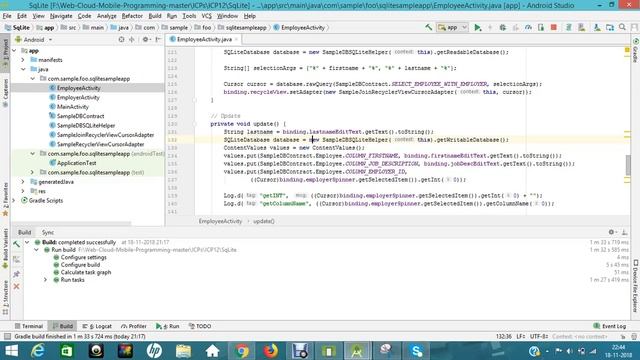640x360 pixels.
Task: Open the Event Log
Action: point(609,326)
